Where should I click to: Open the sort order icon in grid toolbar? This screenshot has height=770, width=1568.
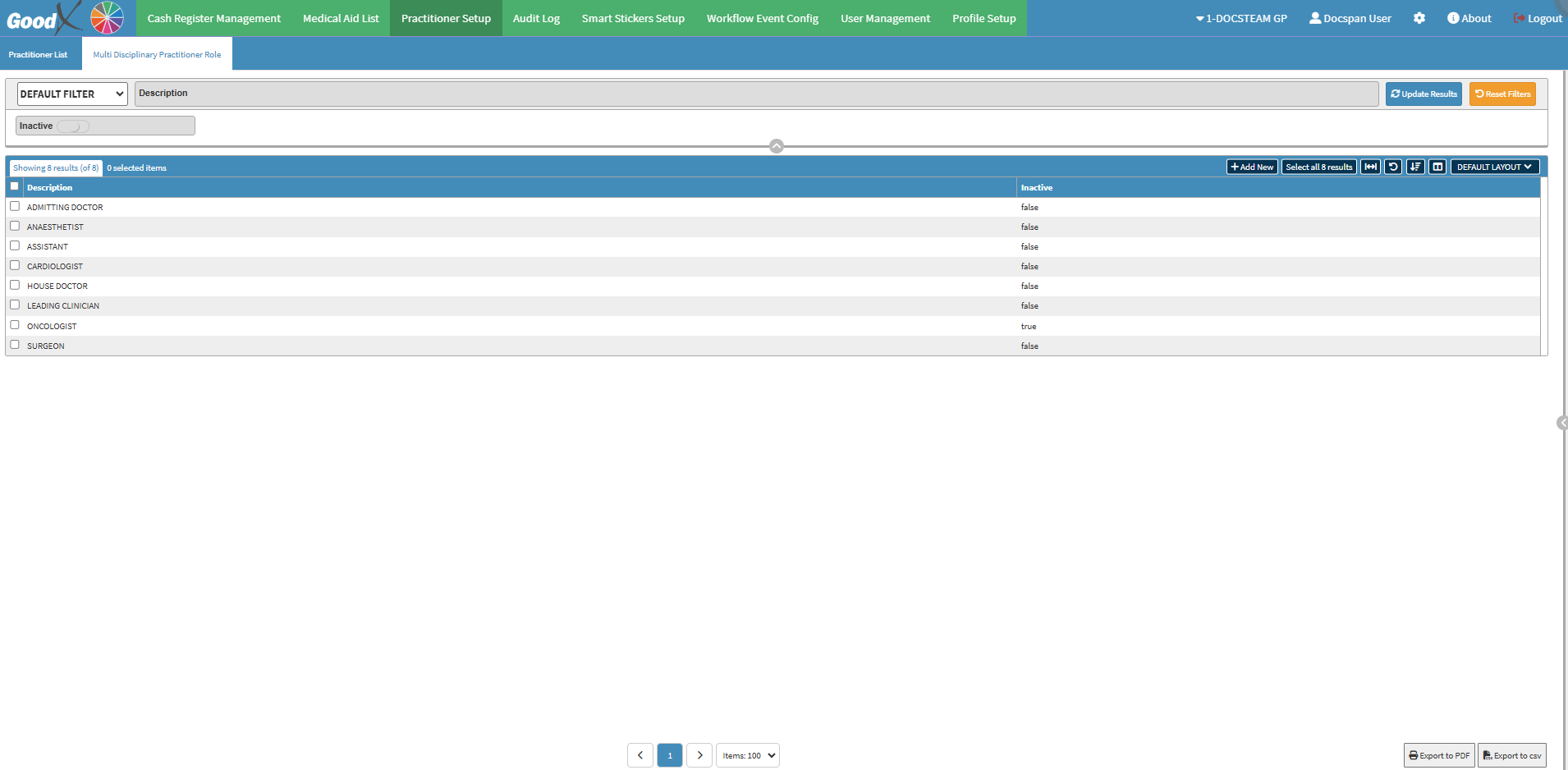[1414, 167]
